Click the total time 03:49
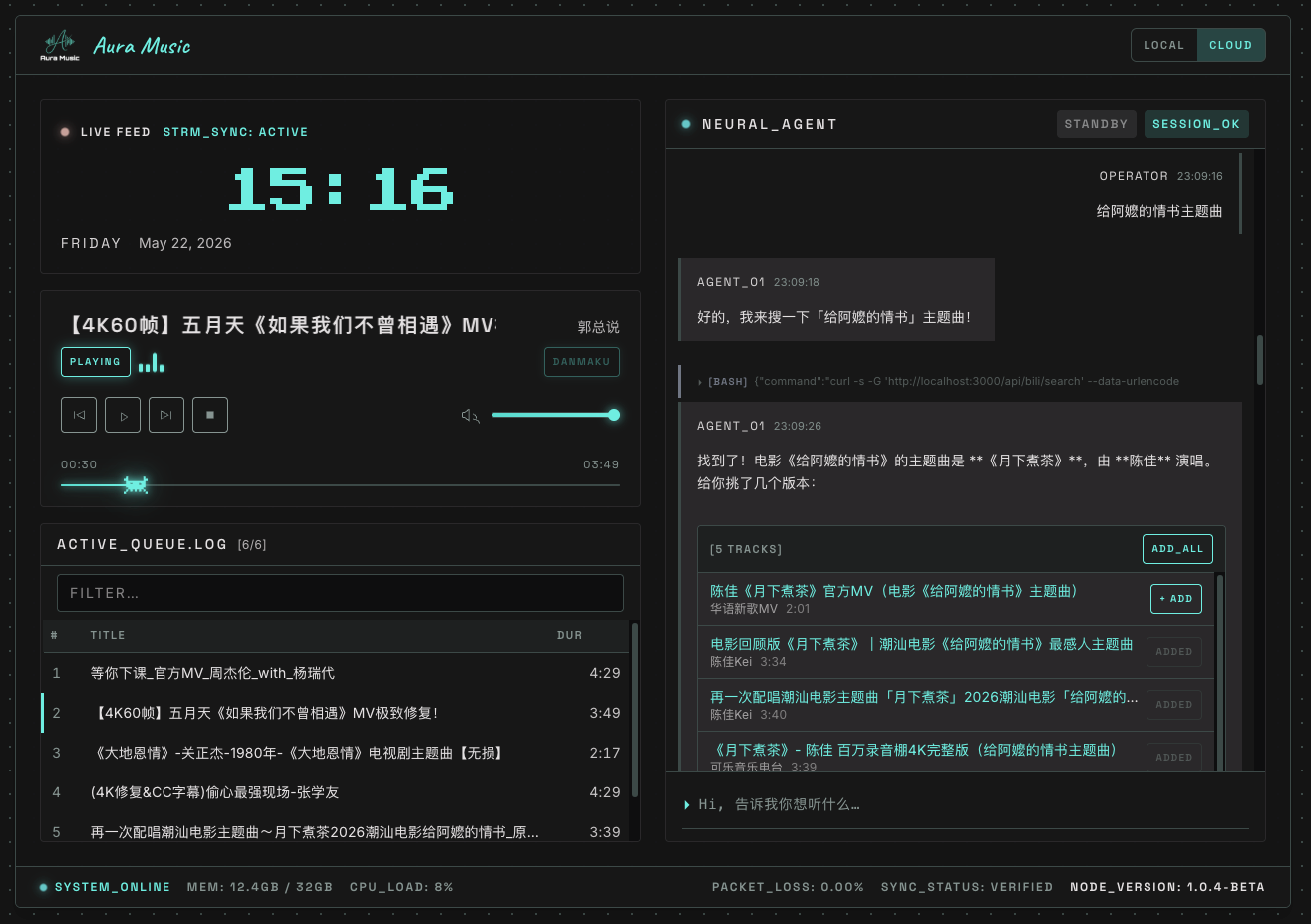 point(601,464)
